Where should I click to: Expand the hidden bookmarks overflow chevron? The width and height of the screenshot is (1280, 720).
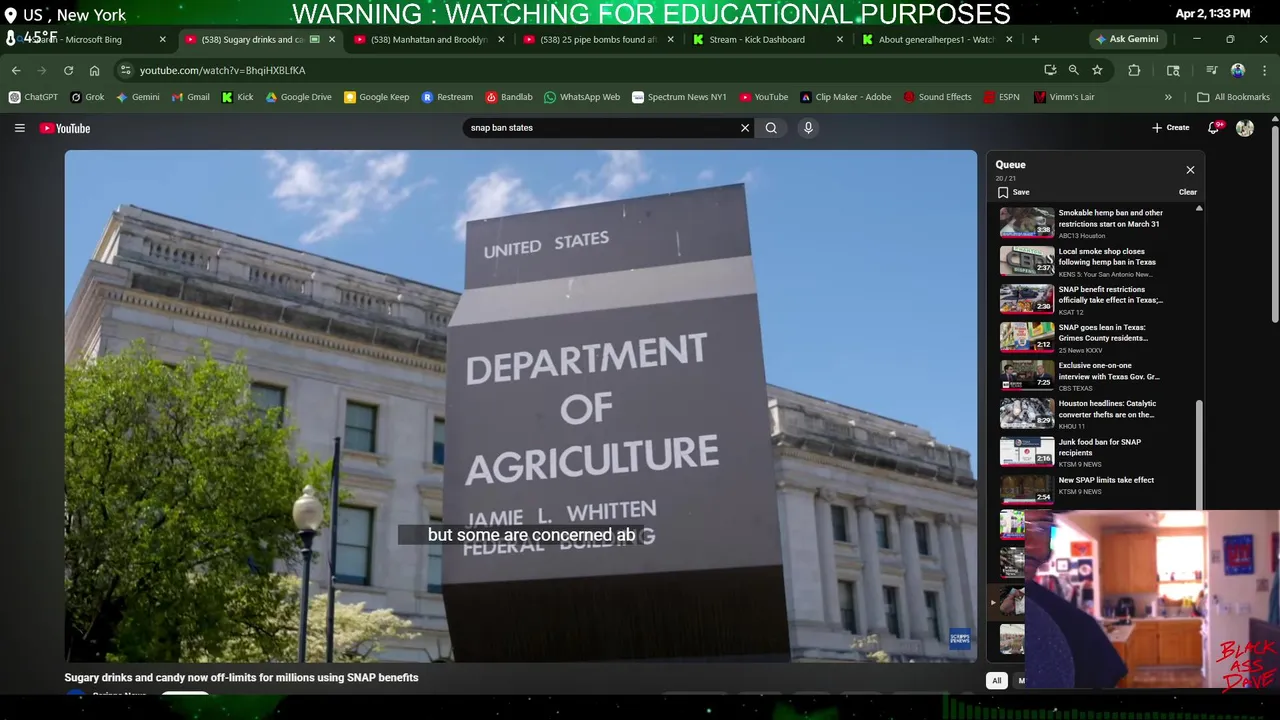pyautogui.click(x=1168, y=97)
